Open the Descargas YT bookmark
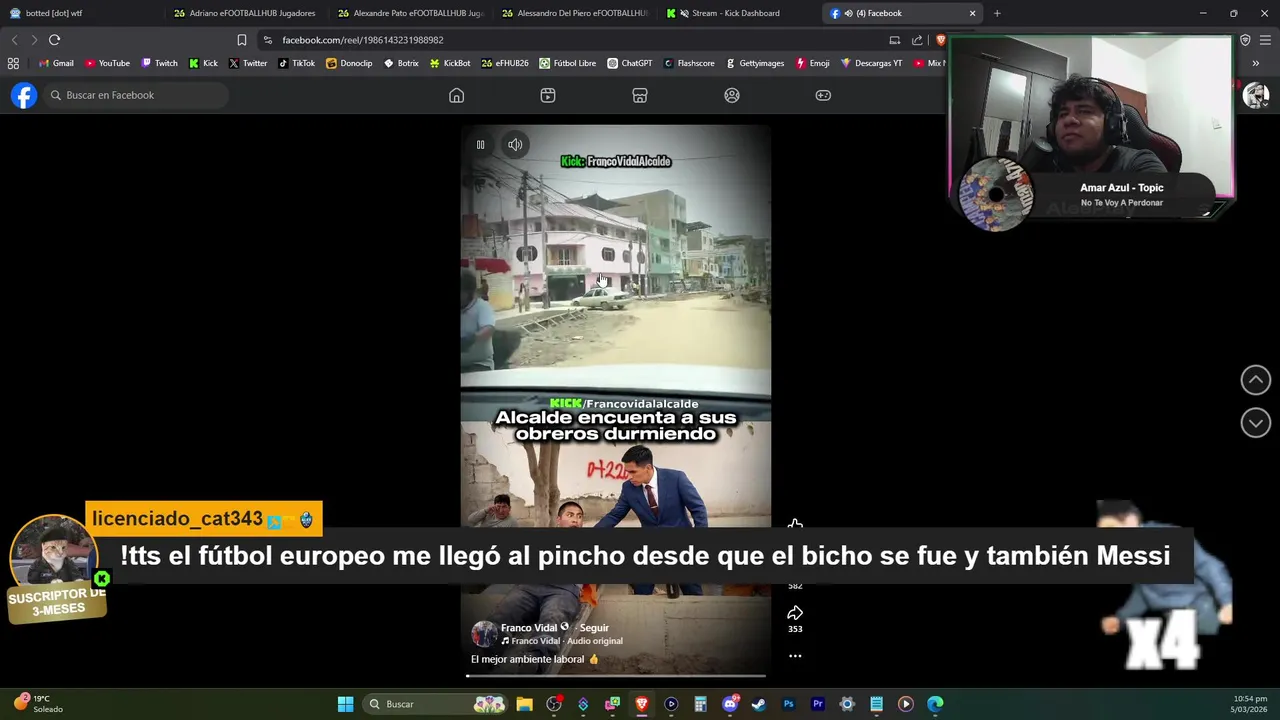Viewport: 1280px width, 720px height. pos(872,63)
